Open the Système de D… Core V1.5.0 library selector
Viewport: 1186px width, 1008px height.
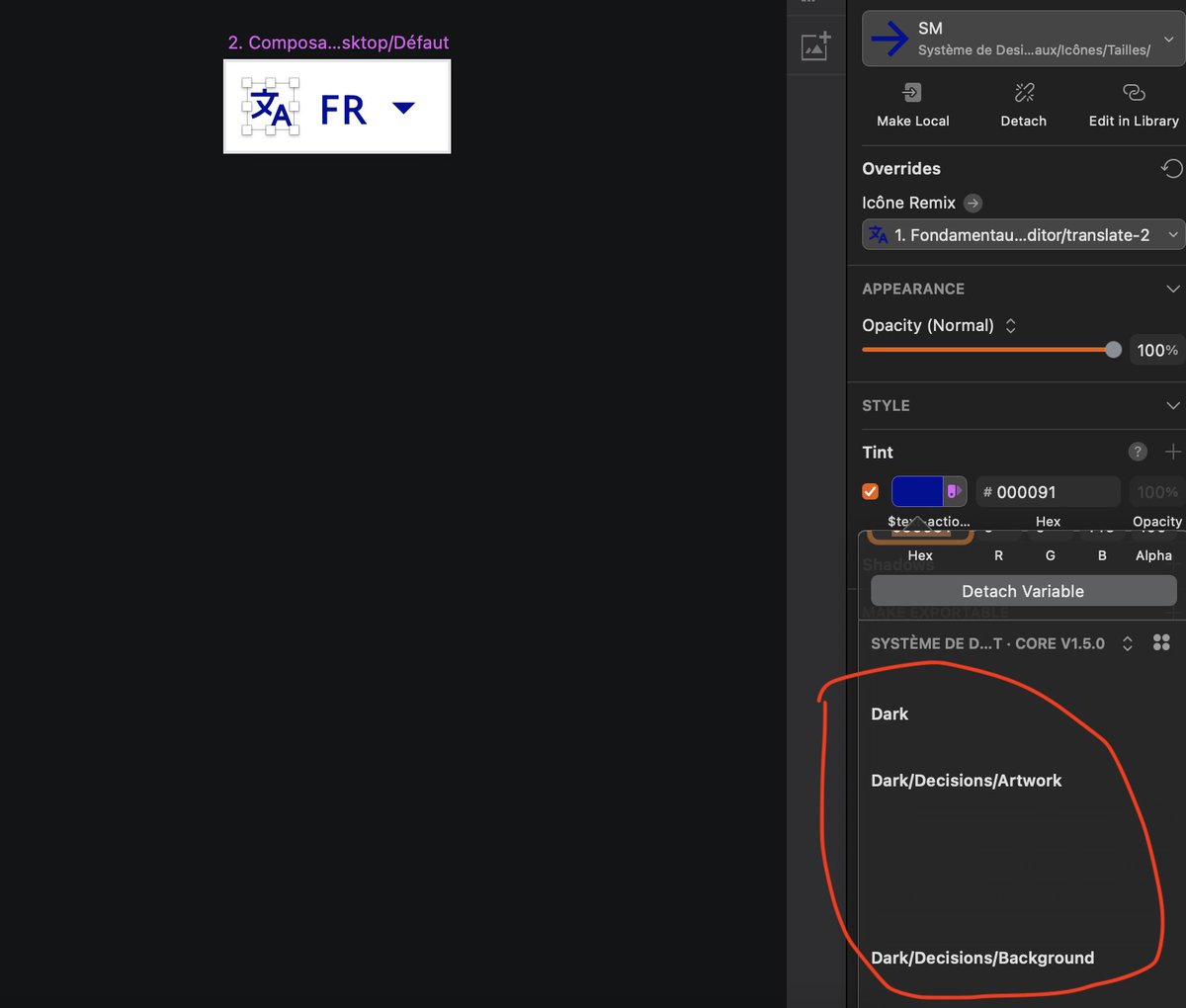point(1001,643)
